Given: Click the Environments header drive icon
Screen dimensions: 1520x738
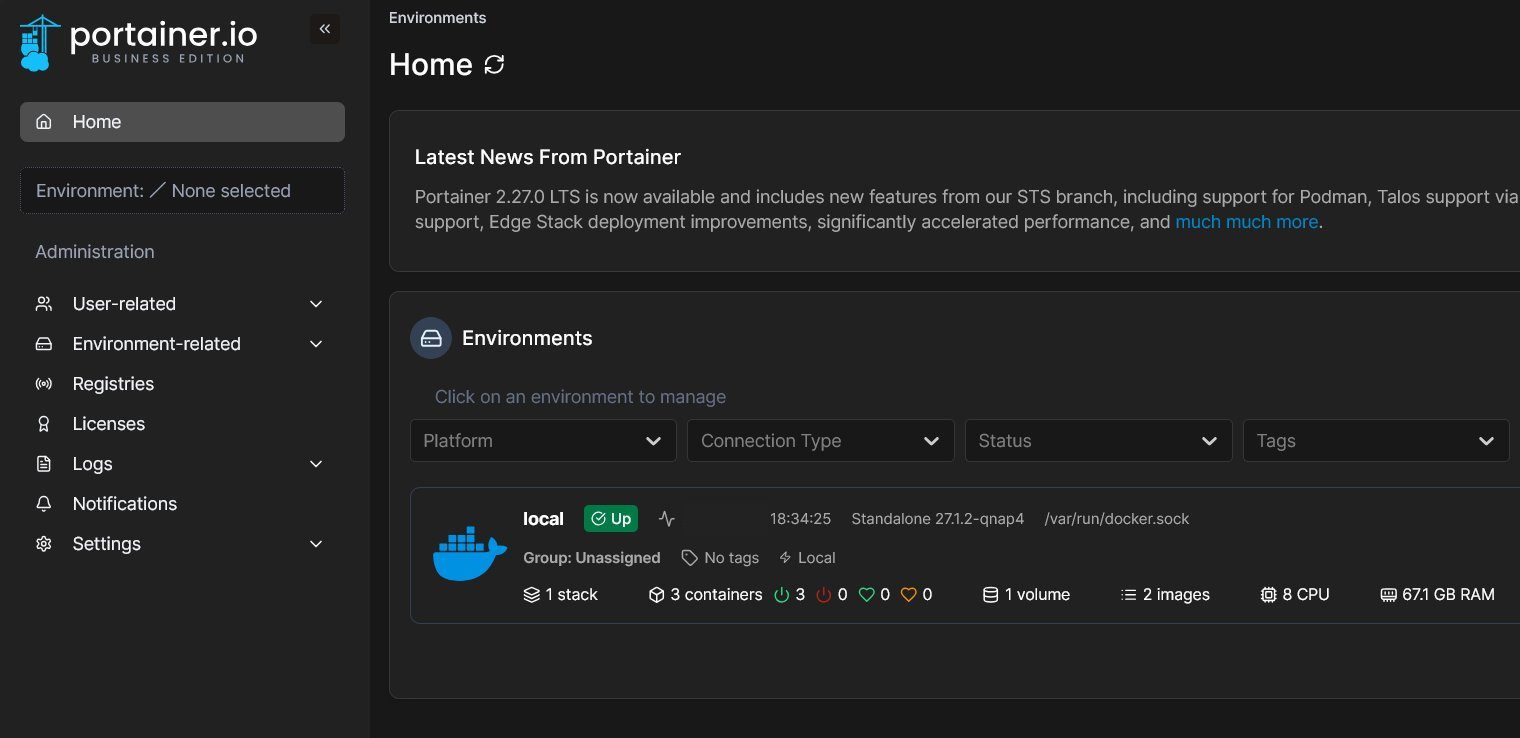Looking at the screenshot, I should [431, 338].
